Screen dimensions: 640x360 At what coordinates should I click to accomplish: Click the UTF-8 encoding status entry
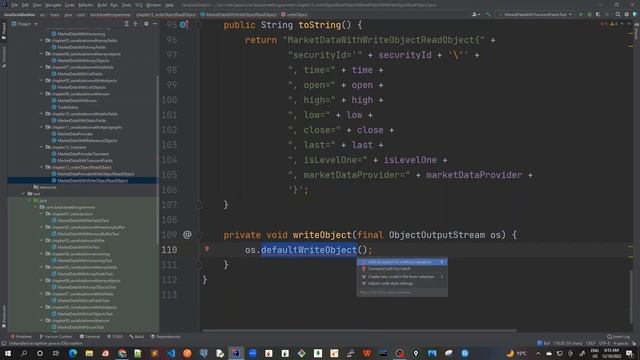[604, 343]
